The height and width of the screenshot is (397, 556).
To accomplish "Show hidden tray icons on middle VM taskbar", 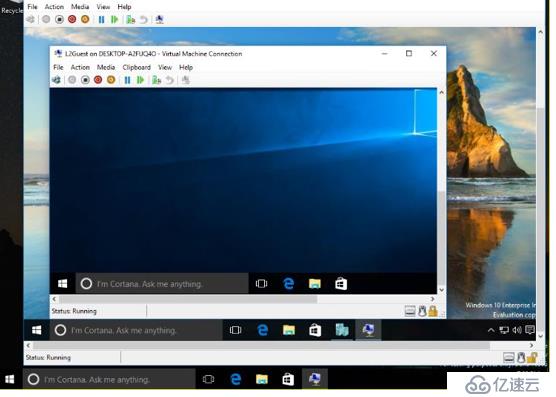I will 491,330.
